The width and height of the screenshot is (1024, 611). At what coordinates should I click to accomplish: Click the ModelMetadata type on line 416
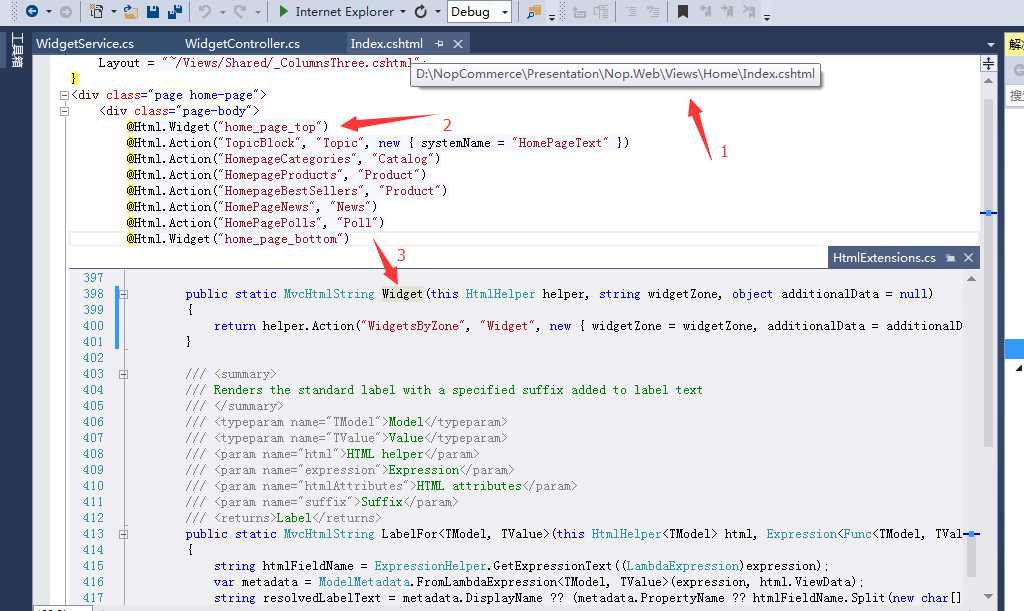(364, 582)
